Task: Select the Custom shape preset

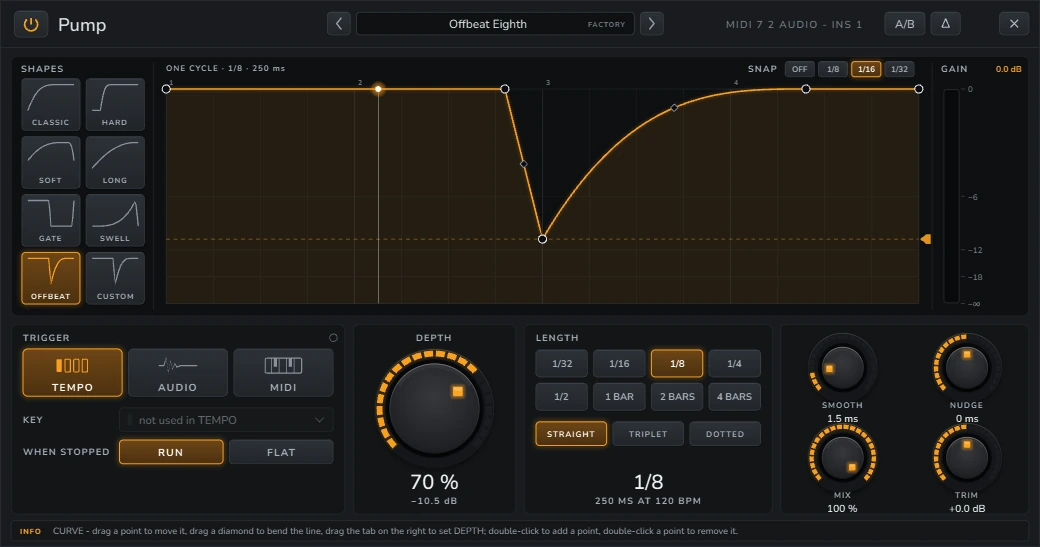Action: coord(115,278)
